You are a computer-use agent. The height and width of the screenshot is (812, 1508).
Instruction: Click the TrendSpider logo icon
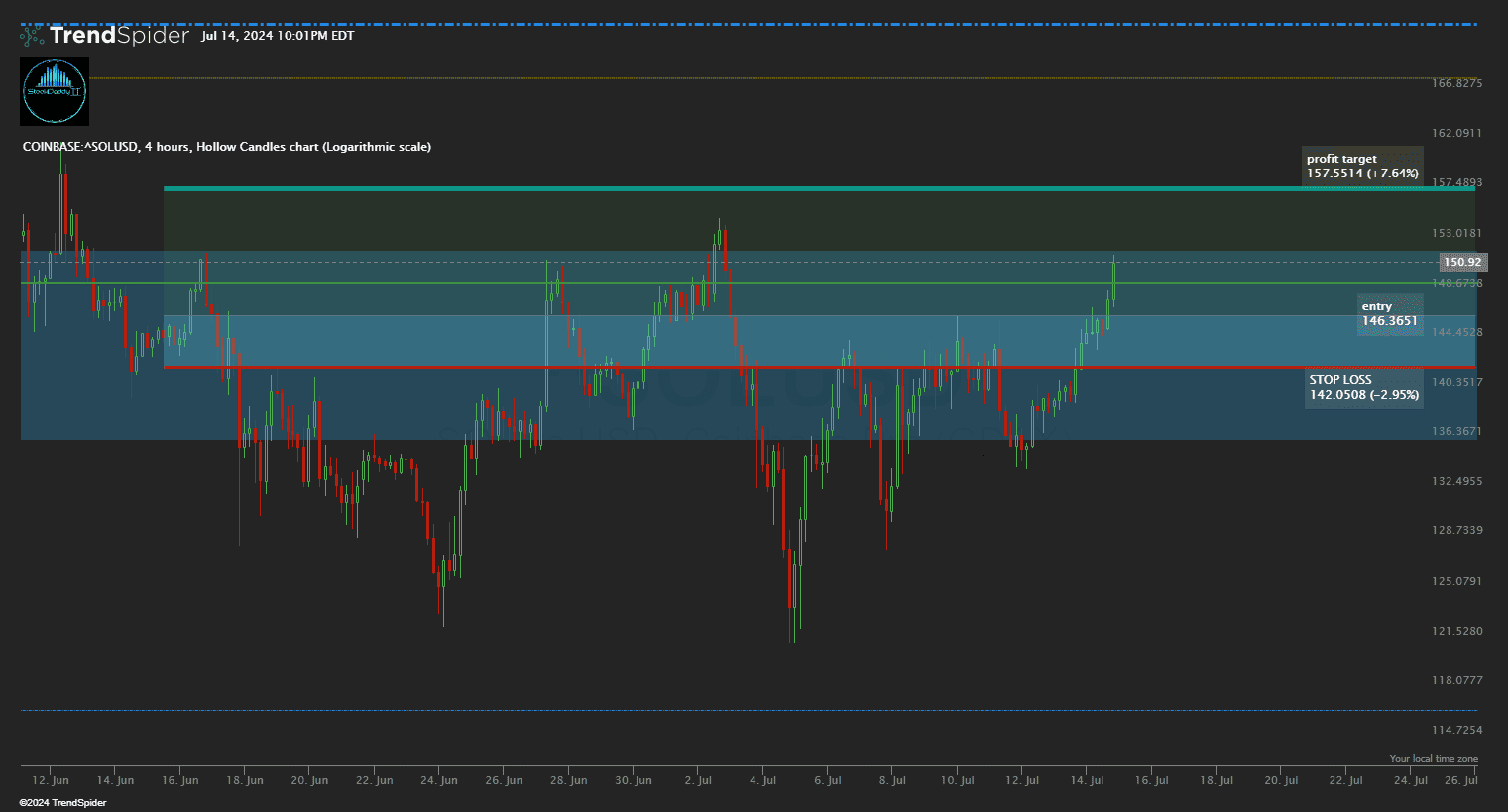tap(32, 36)
